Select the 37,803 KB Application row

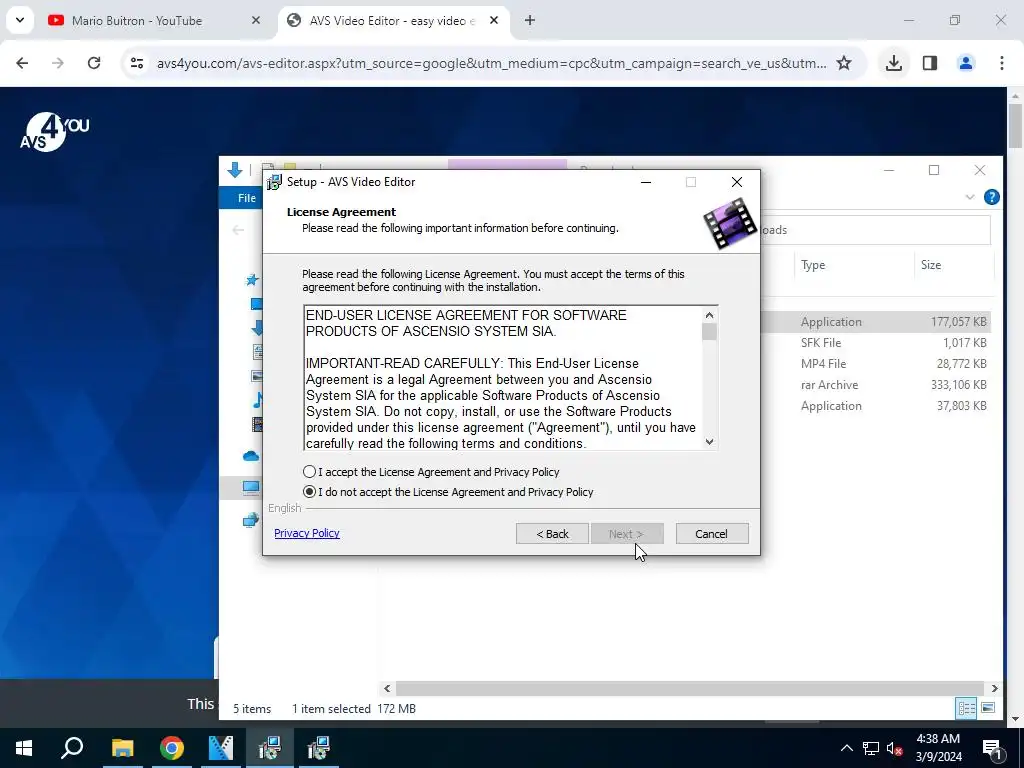click(875, 406)
